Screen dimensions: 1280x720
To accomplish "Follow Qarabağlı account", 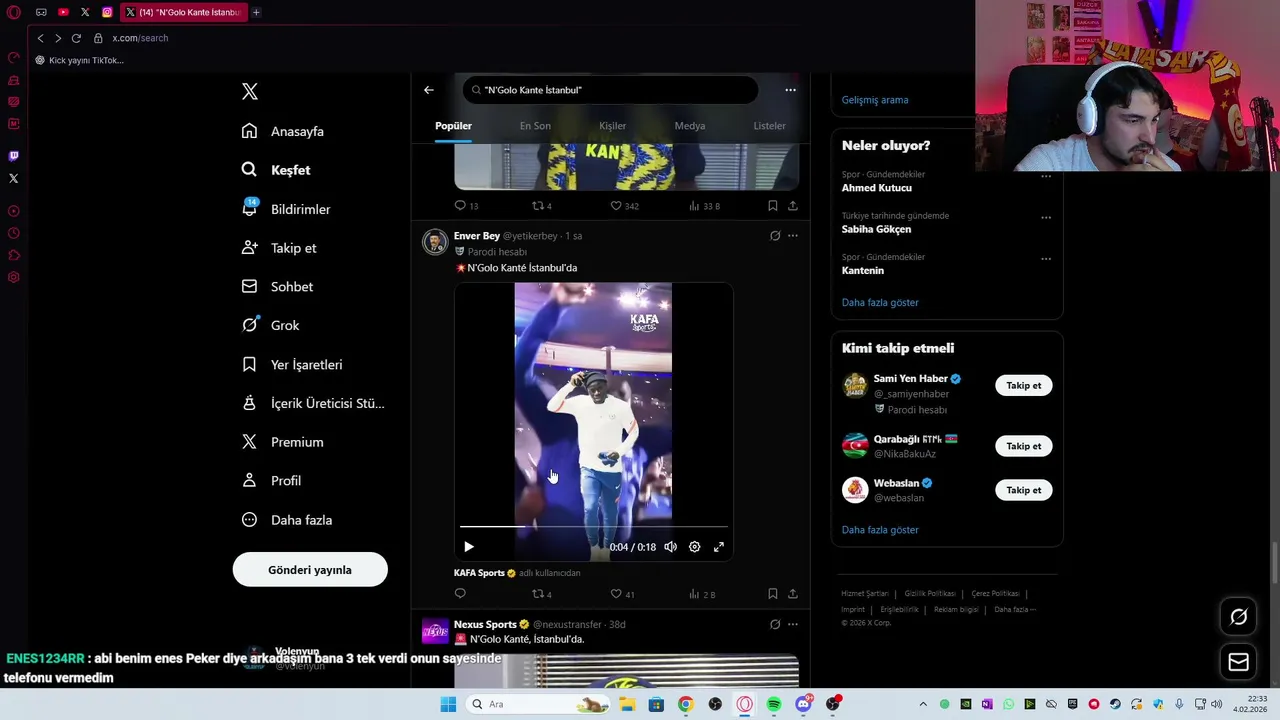I will point(1023,446).
